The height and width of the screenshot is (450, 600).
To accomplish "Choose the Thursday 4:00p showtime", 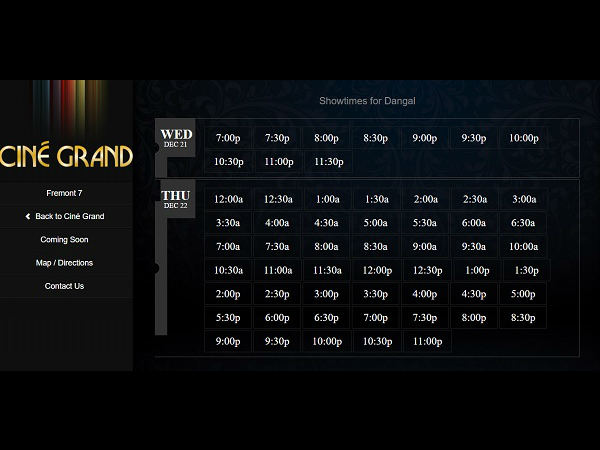I will tap(425, 294).
